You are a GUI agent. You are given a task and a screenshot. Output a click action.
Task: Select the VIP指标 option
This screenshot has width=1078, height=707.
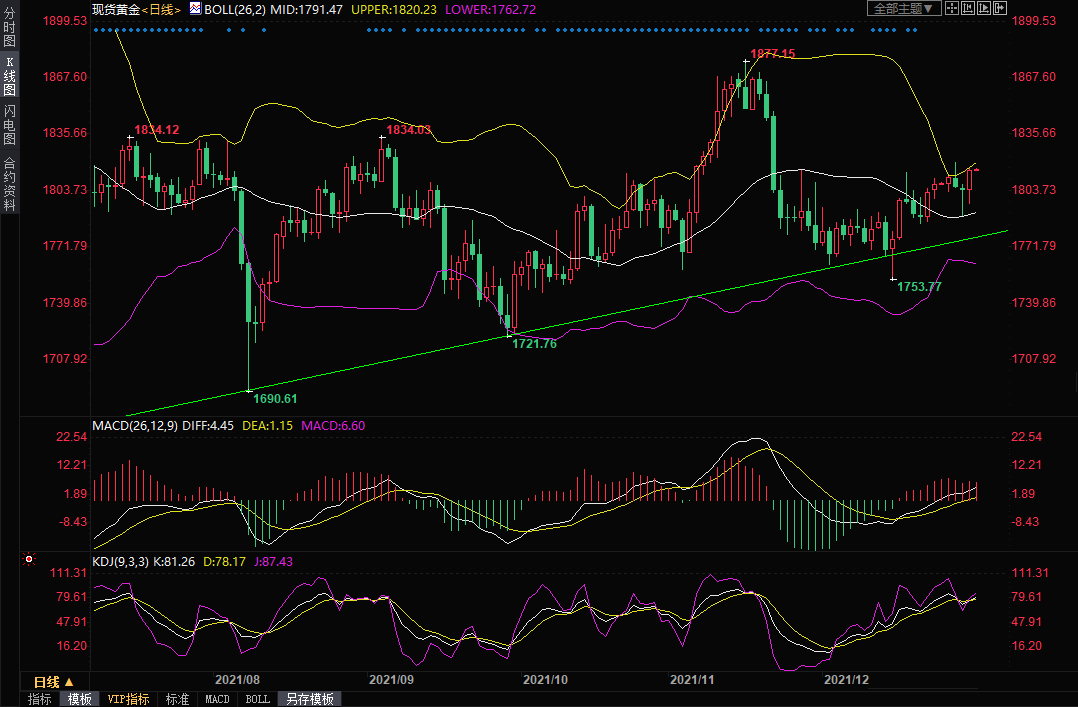[128, 699]
